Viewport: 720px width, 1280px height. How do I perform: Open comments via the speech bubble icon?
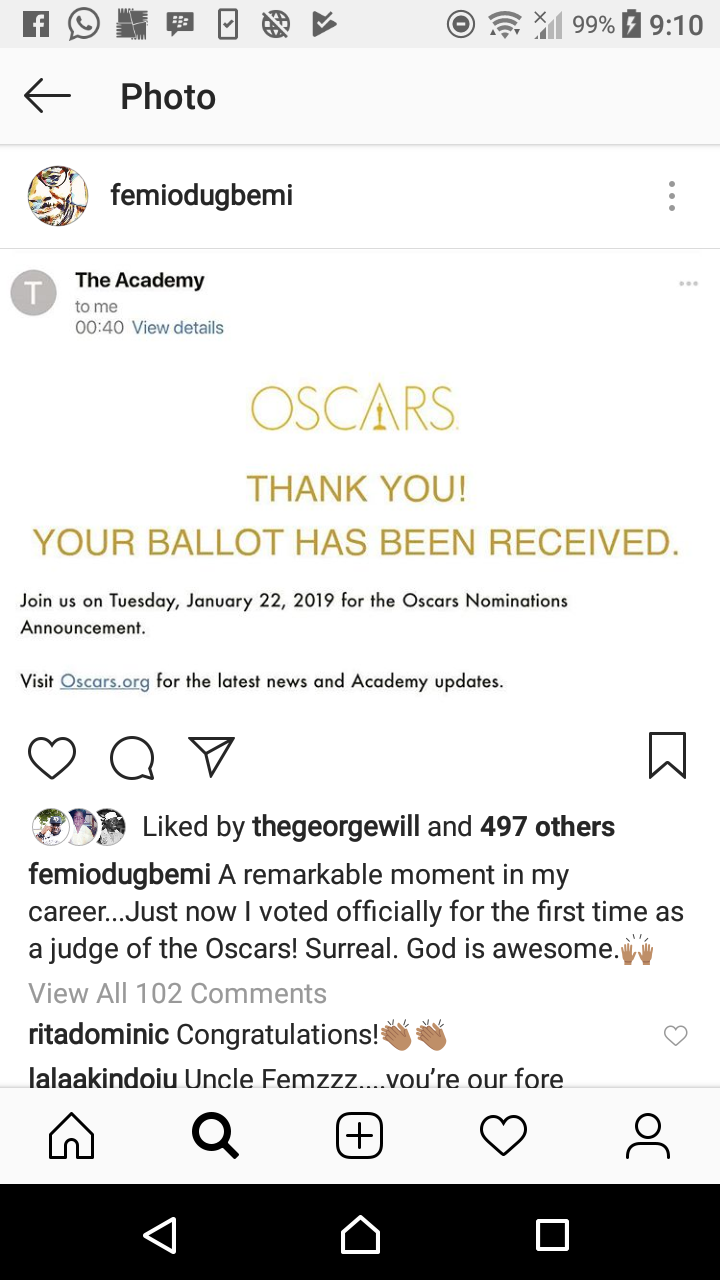coord(132,757)
